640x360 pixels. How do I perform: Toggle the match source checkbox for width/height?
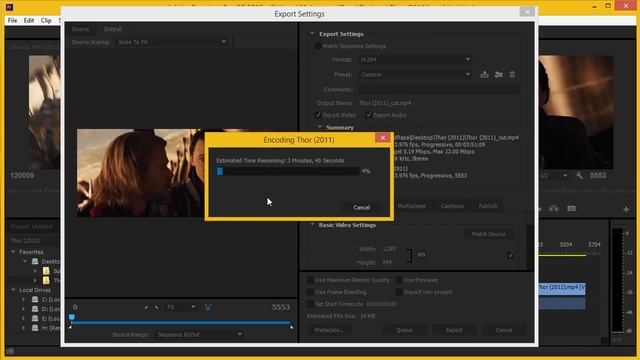[510, 255]
